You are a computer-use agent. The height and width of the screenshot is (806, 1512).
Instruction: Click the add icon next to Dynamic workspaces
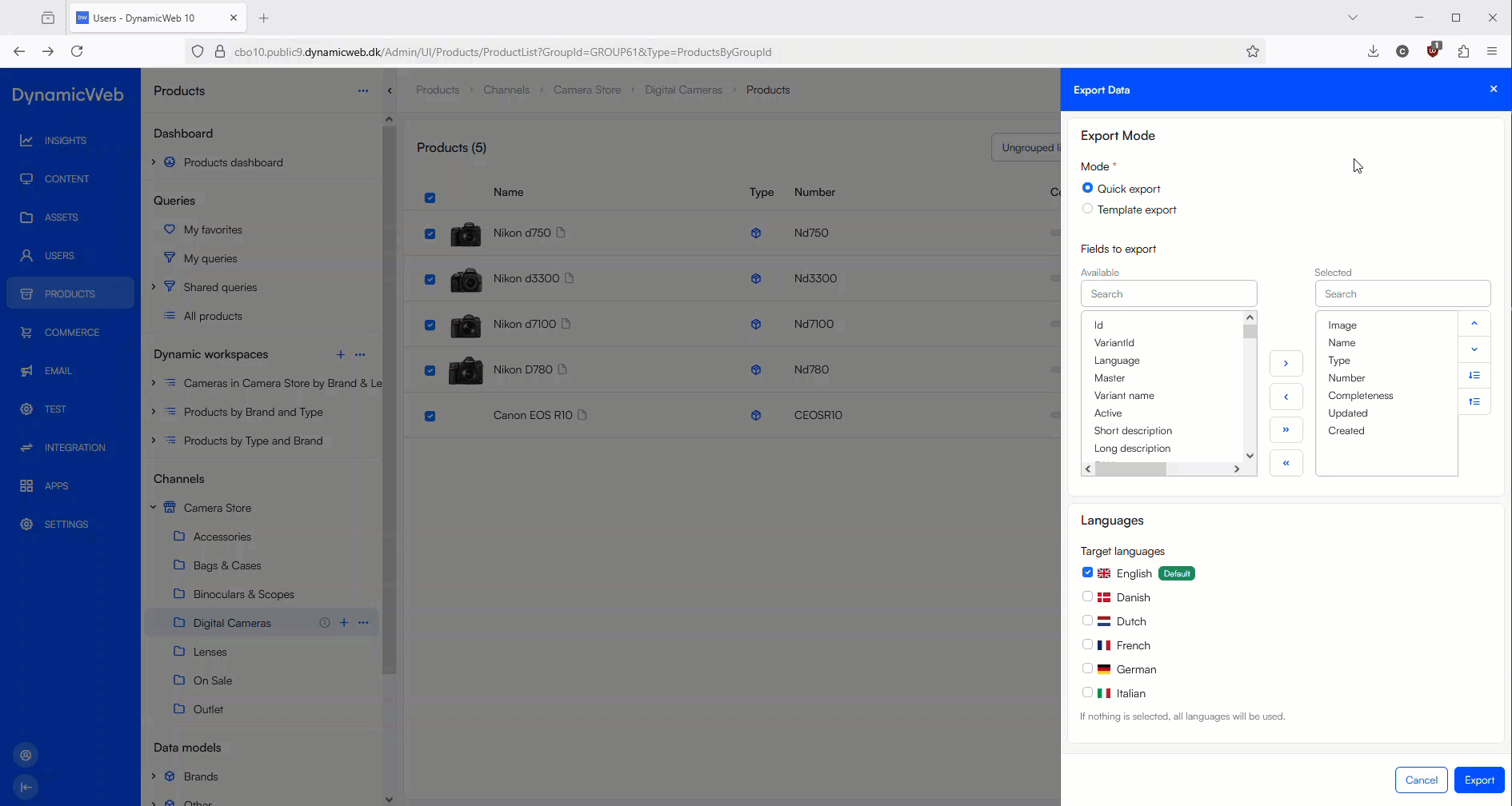340,354
